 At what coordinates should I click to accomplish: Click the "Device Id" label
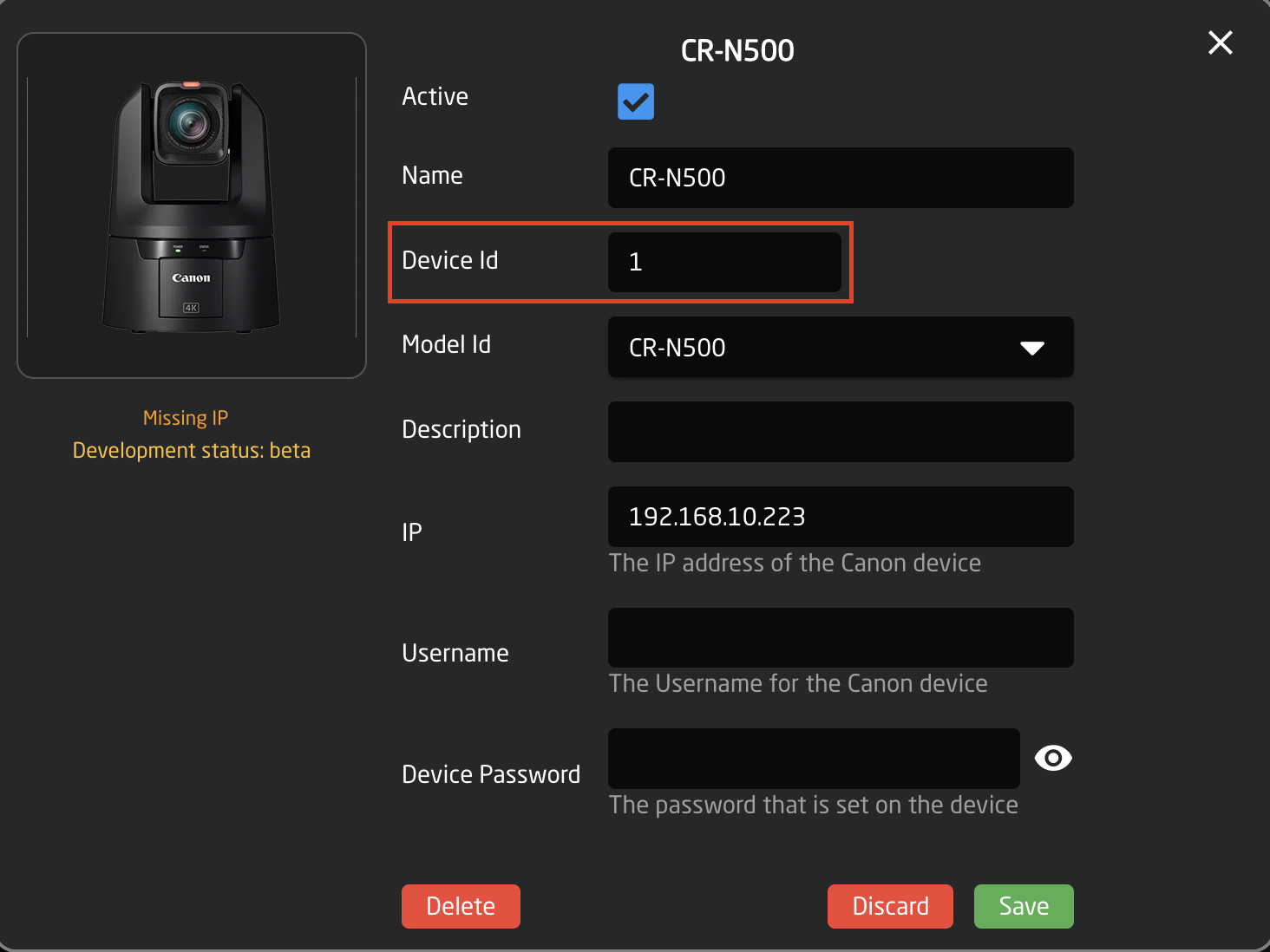(449, 260)
